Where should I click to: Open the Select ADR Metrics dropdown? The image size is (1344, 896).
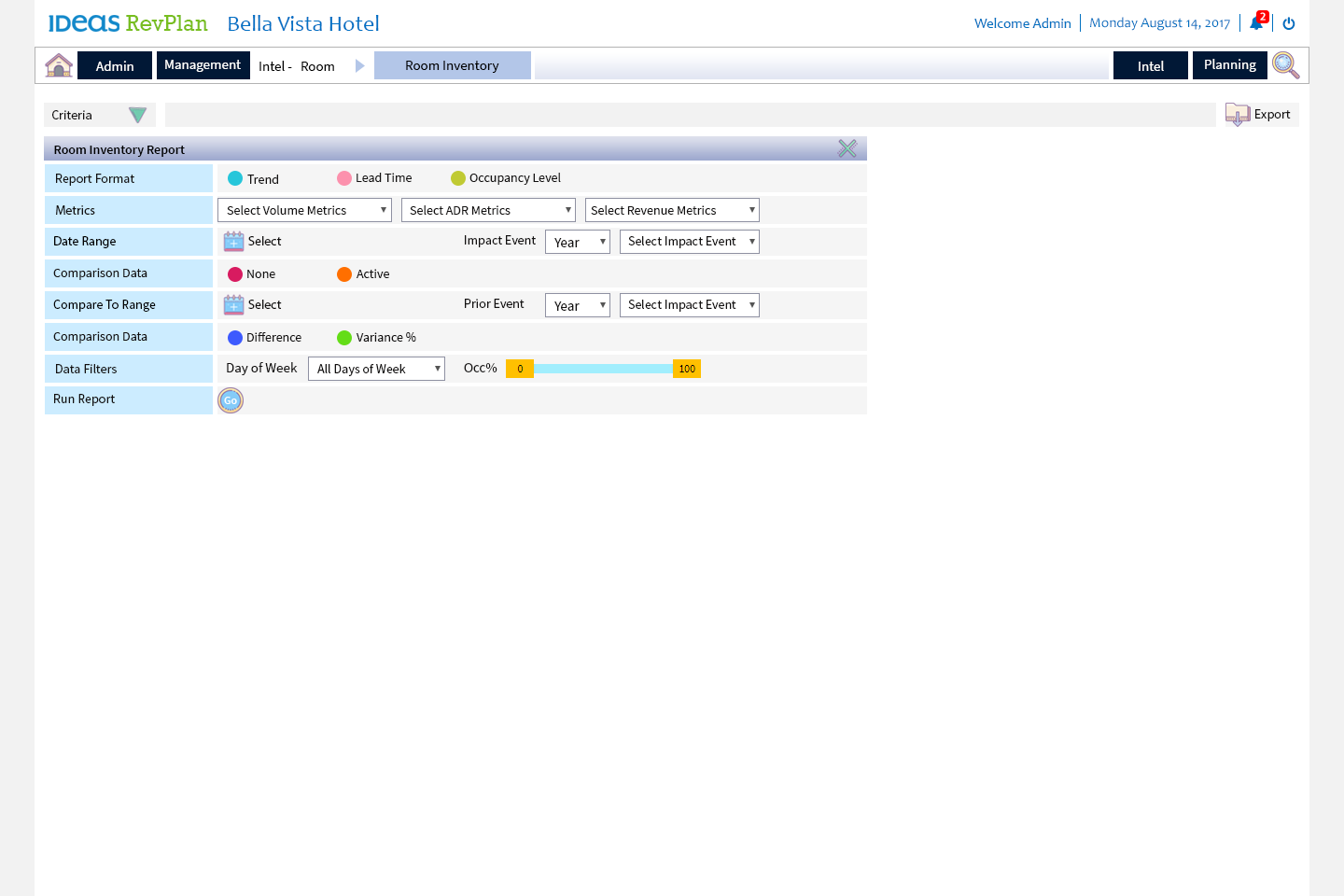(x=488, y=211)
